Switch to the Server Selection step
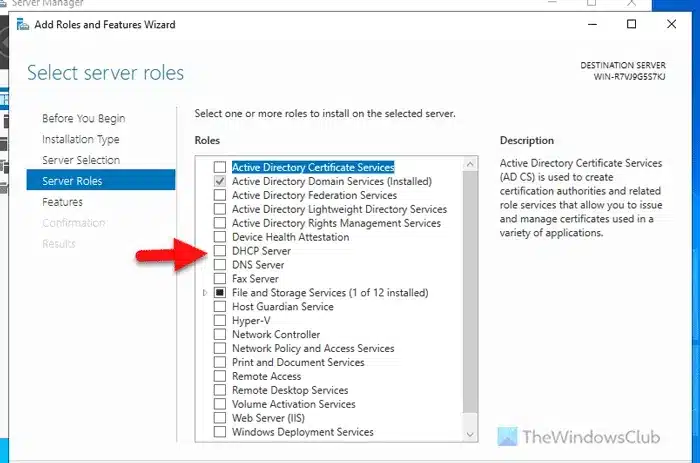 click(80, 160)
